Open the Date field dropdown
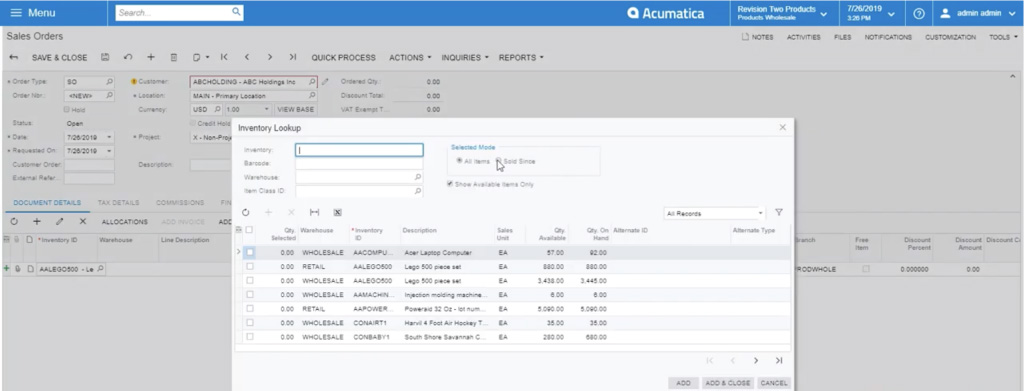Viewport: 1024px width, 391px height. click(x=108, y=138)
